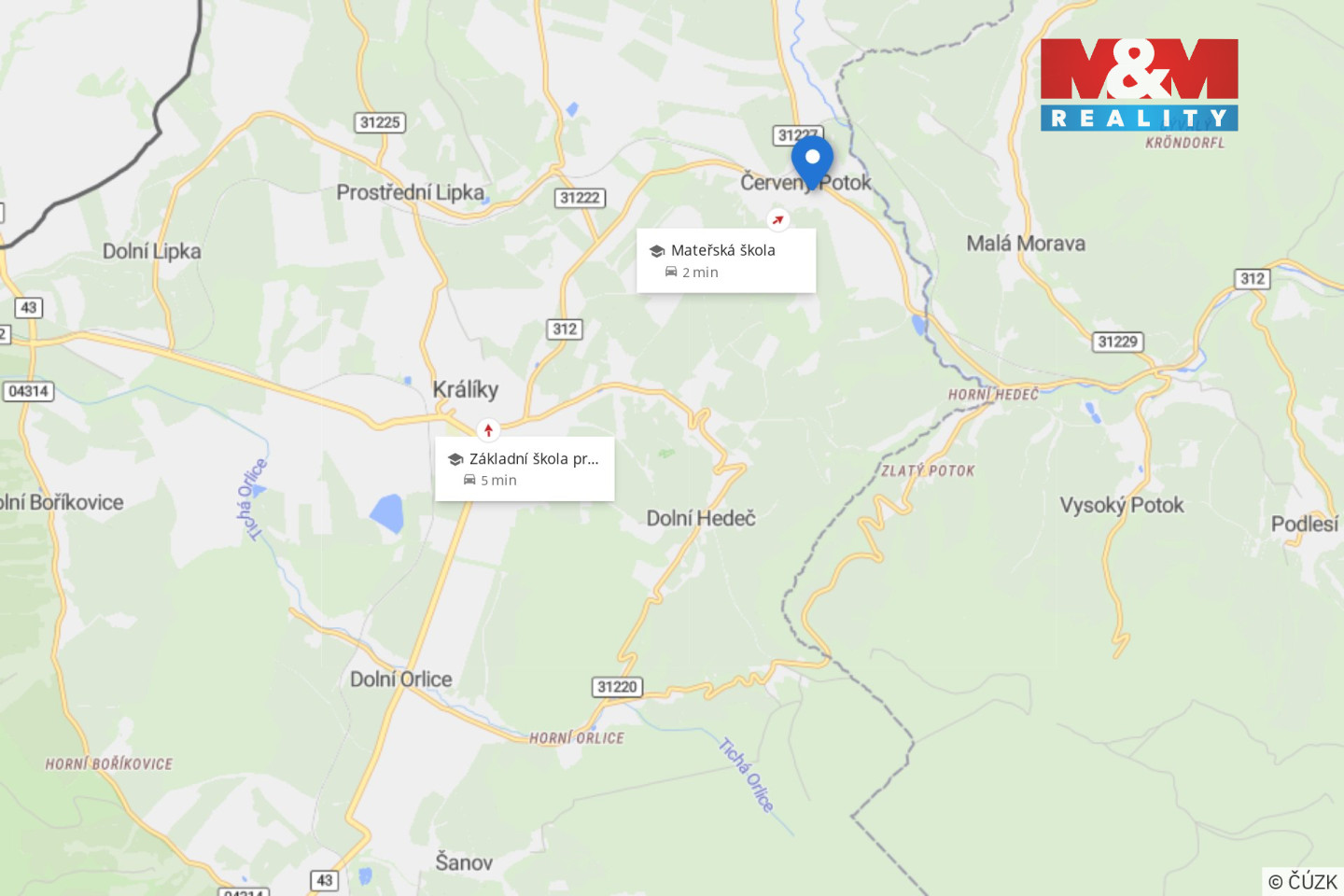Click the car icon next to 2 min
The width and height of the screenshot is (1344, 896).
[671, 272]
